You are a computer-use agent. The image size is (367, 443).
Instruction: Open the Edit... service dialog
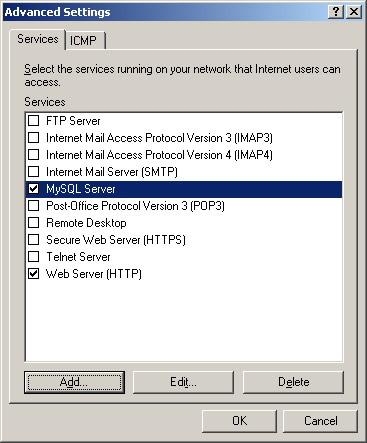(x=183, y=382)
